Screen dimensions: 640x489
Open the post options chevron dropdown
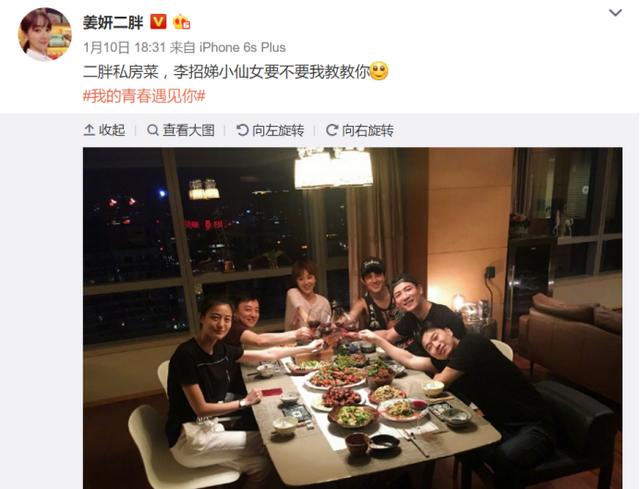[615, 13]
